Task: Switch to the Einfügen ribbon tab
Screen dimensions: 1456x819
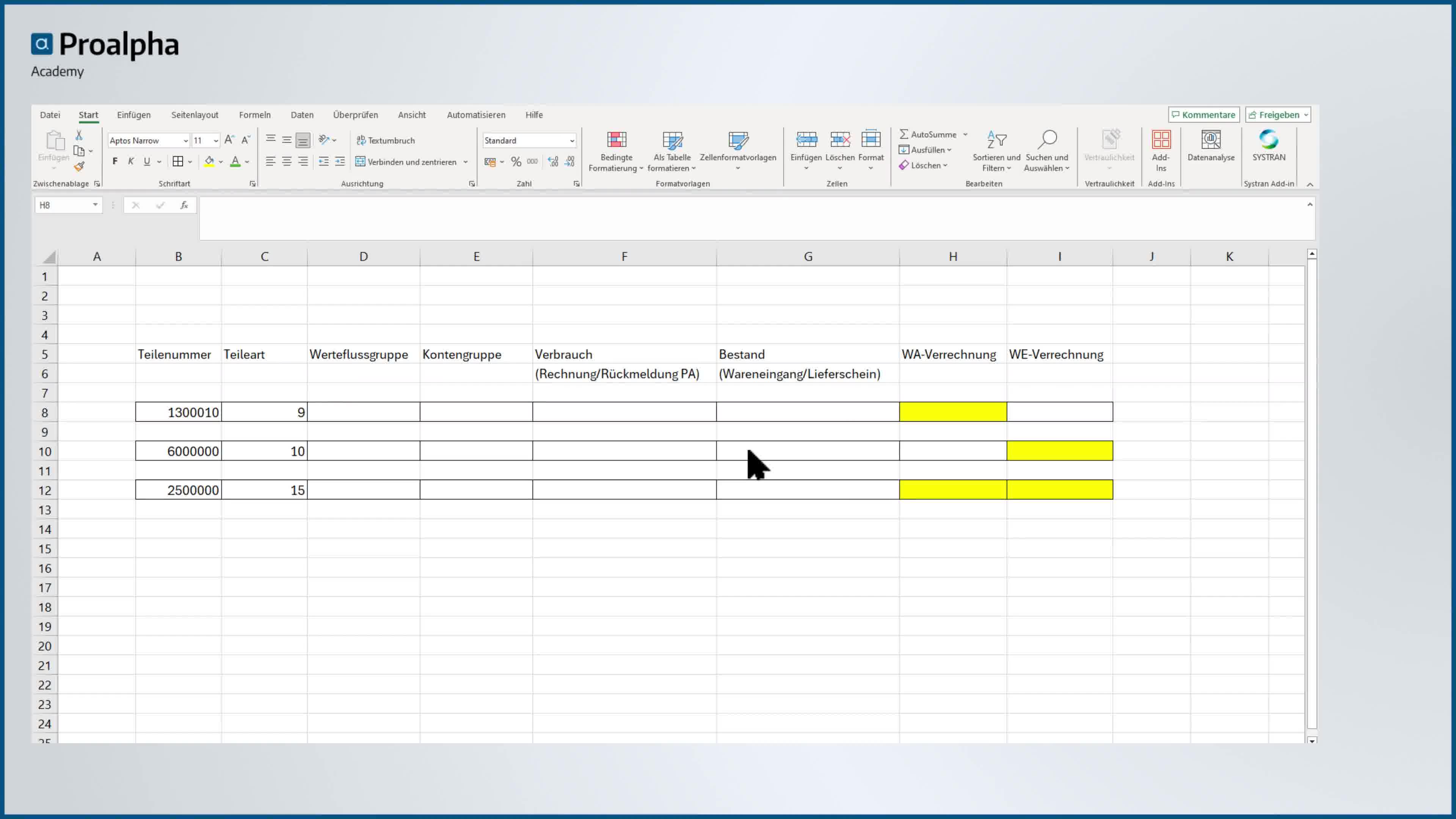Action: tap(134, 115)
